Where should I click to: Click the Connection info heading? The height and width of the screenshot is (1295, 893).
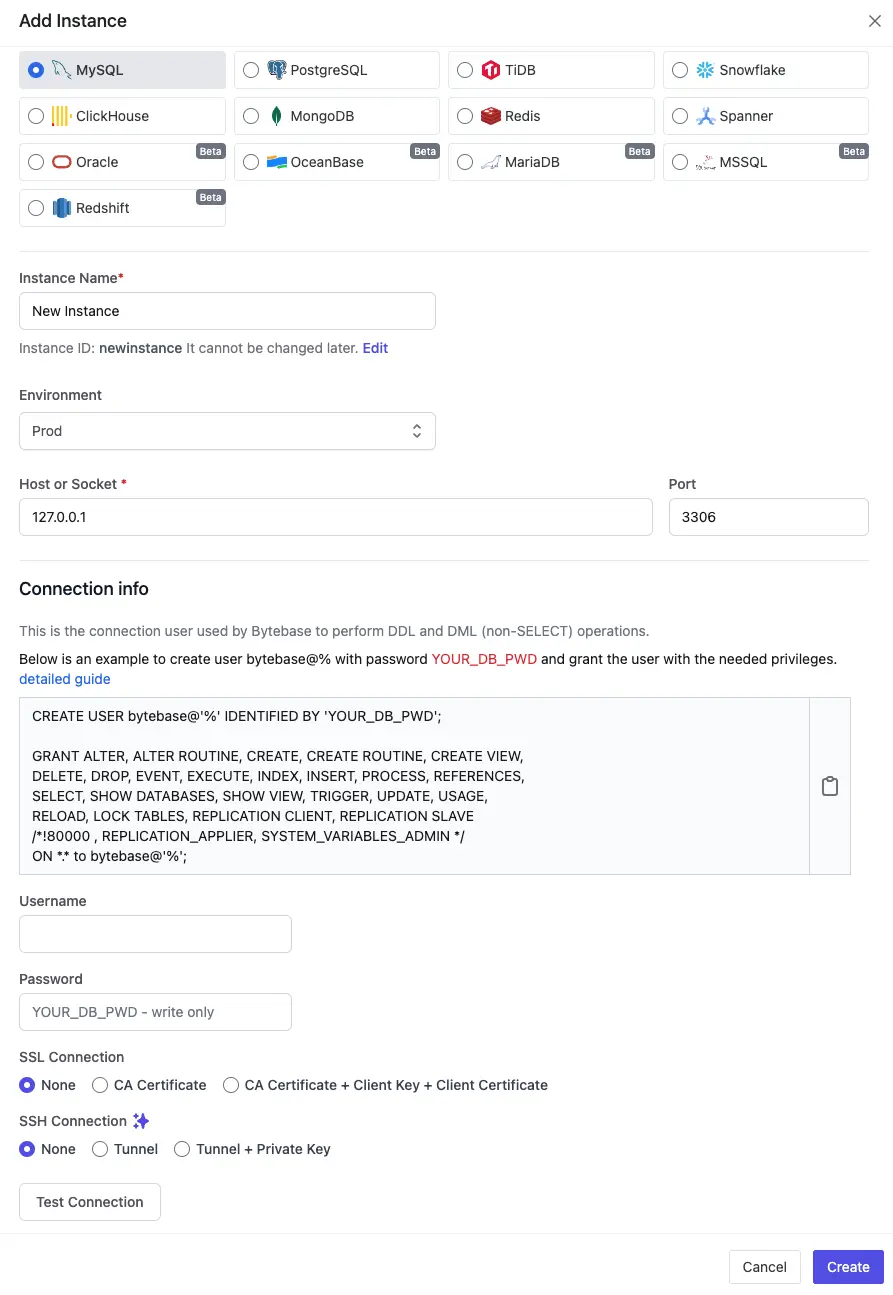[x=84, y=589]
